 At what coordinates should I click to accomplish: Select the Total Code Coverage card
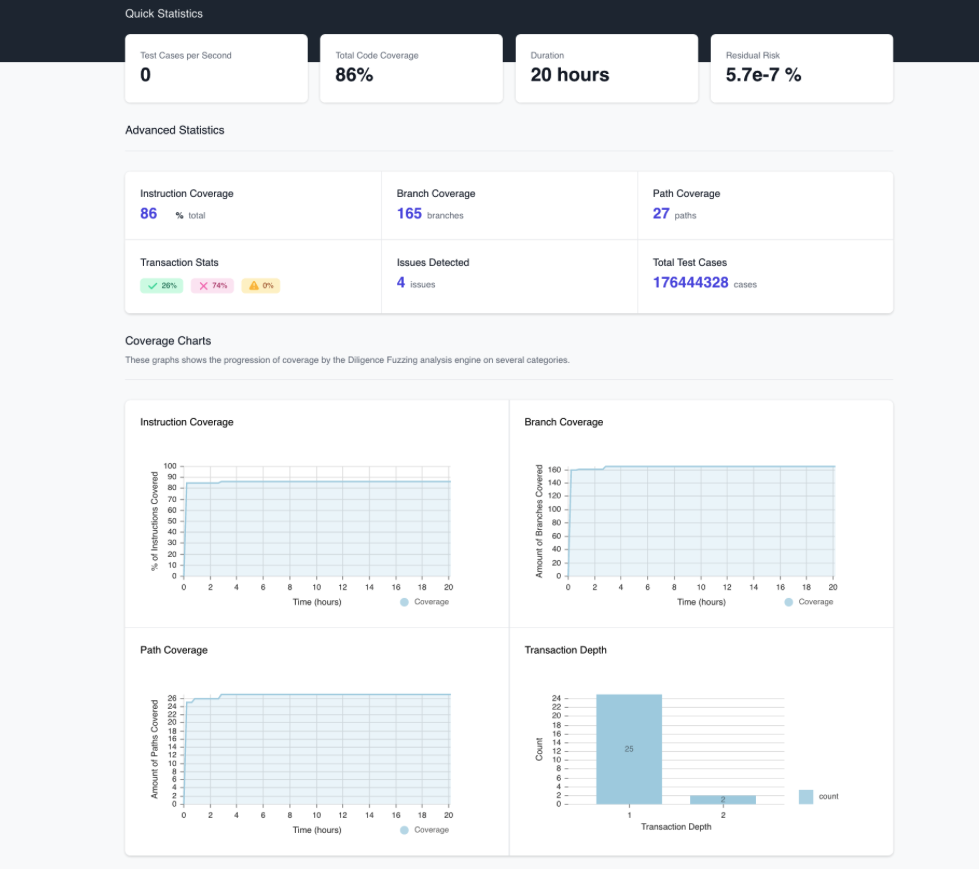click(x=410, y=68)
